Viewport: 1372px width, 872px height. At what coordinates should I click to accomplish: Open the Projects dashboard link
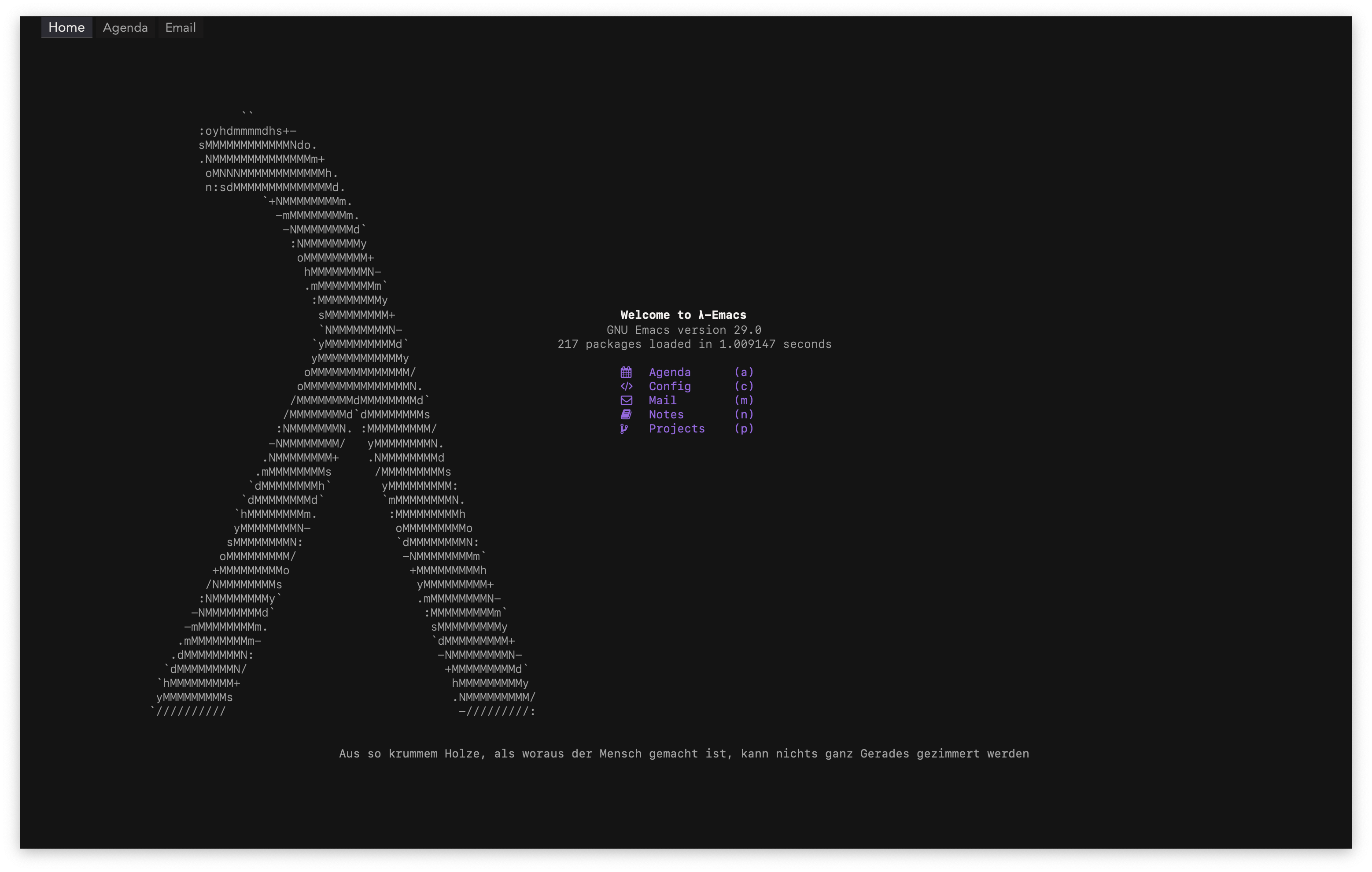[676, 429]
